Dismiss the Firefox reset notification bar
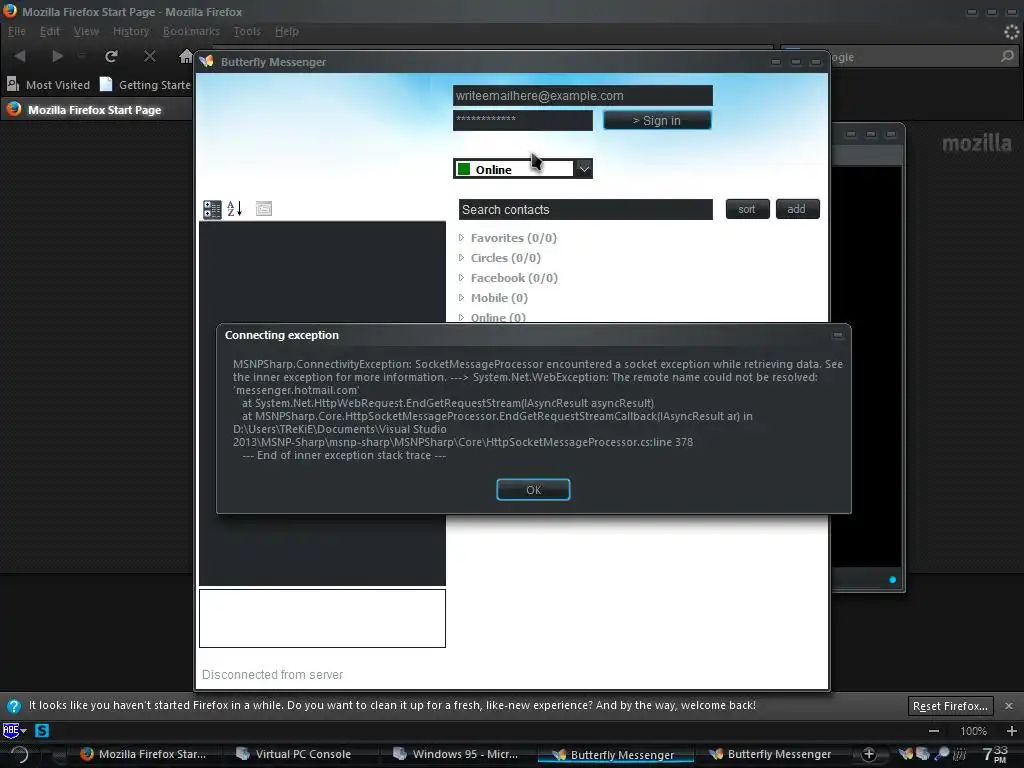This screenshot has height=768, width=1024. [x=1009, y=706]
